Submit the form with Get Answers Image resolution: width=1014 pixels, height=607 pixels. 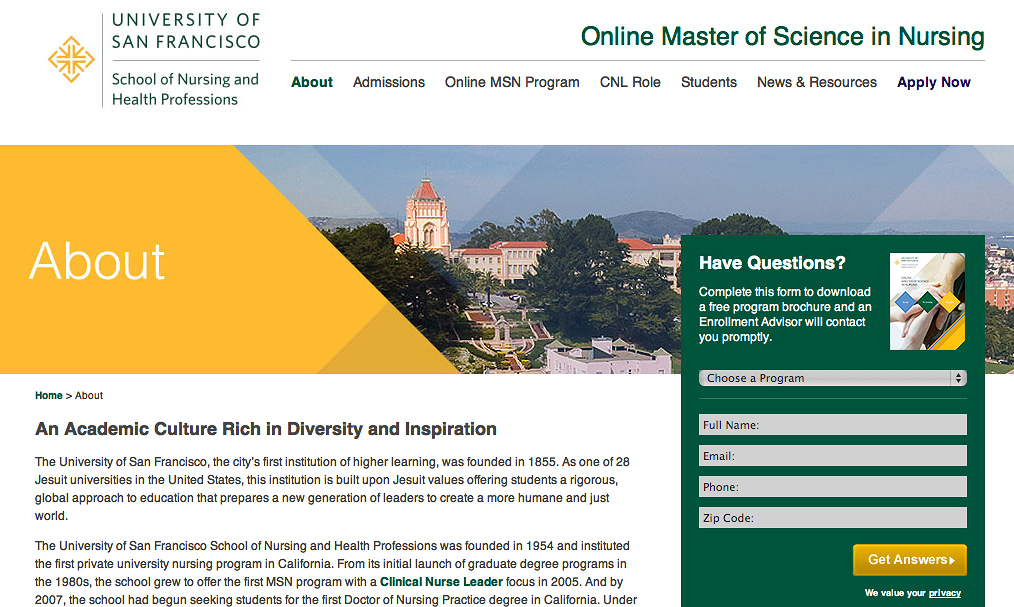pos(910,560)
